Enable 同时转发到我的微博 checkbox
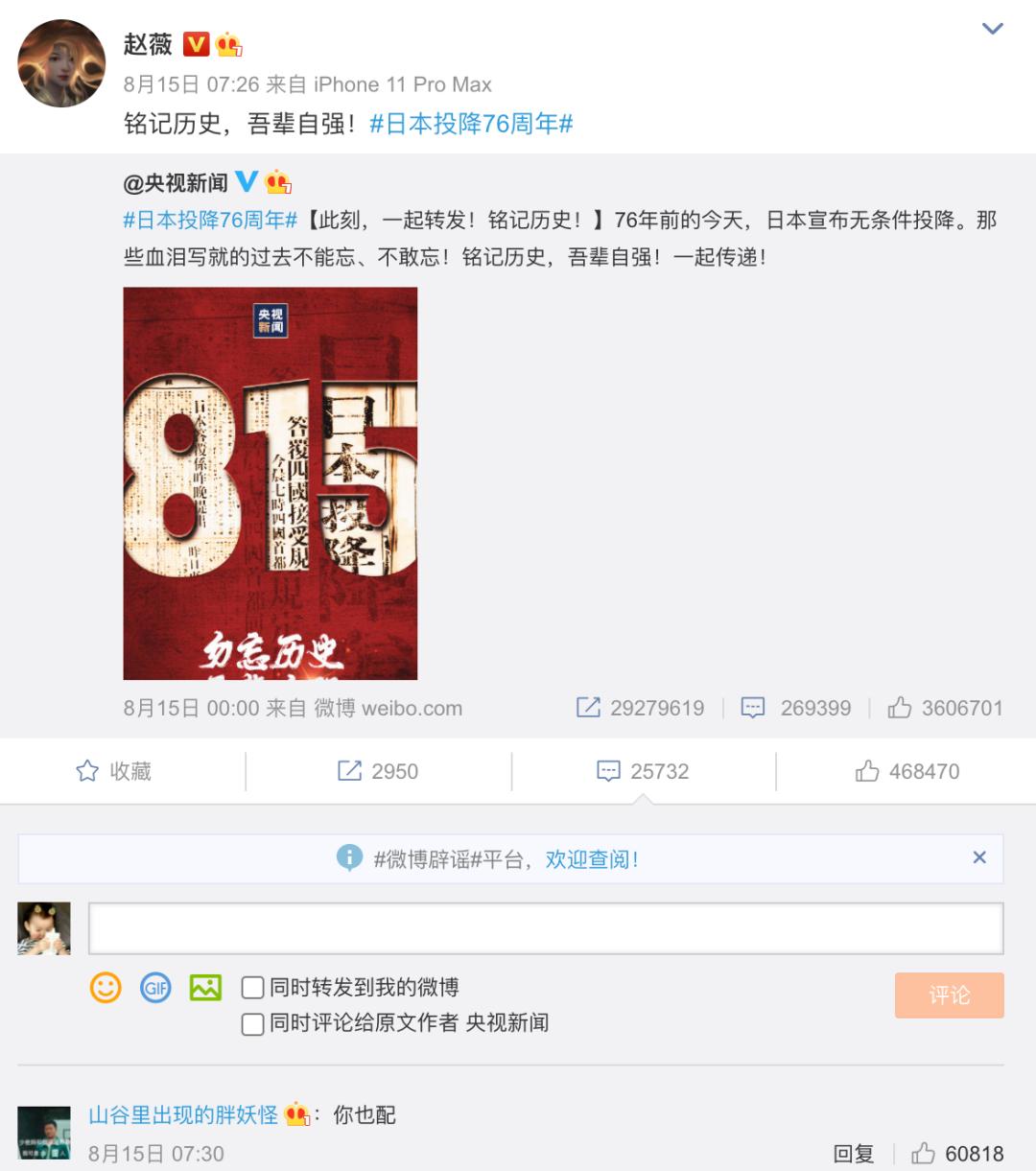 pyautogui.click(x=252, y=988)
